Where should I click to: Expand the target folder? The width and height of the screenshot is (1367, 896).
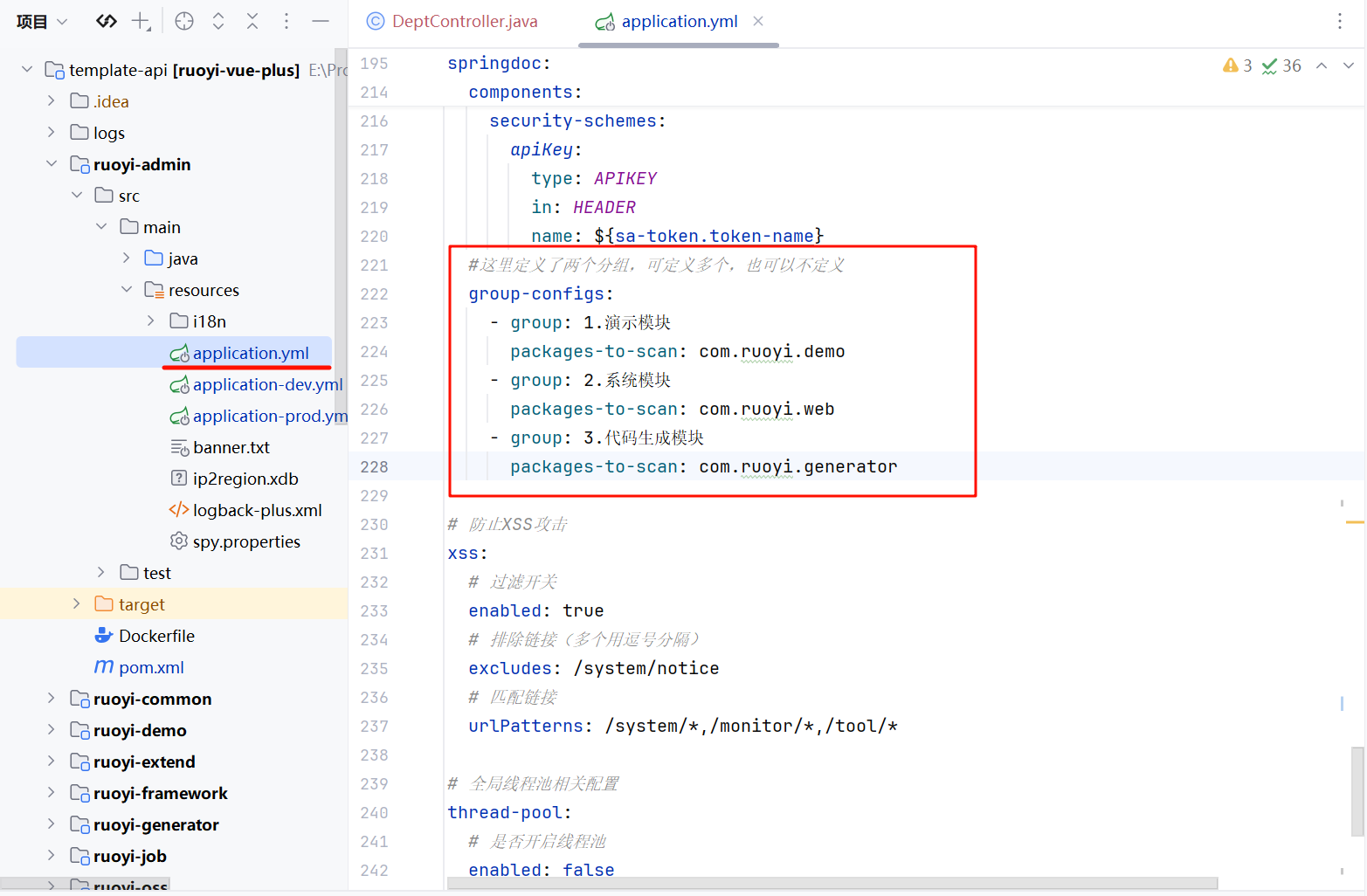pos(77,603)
